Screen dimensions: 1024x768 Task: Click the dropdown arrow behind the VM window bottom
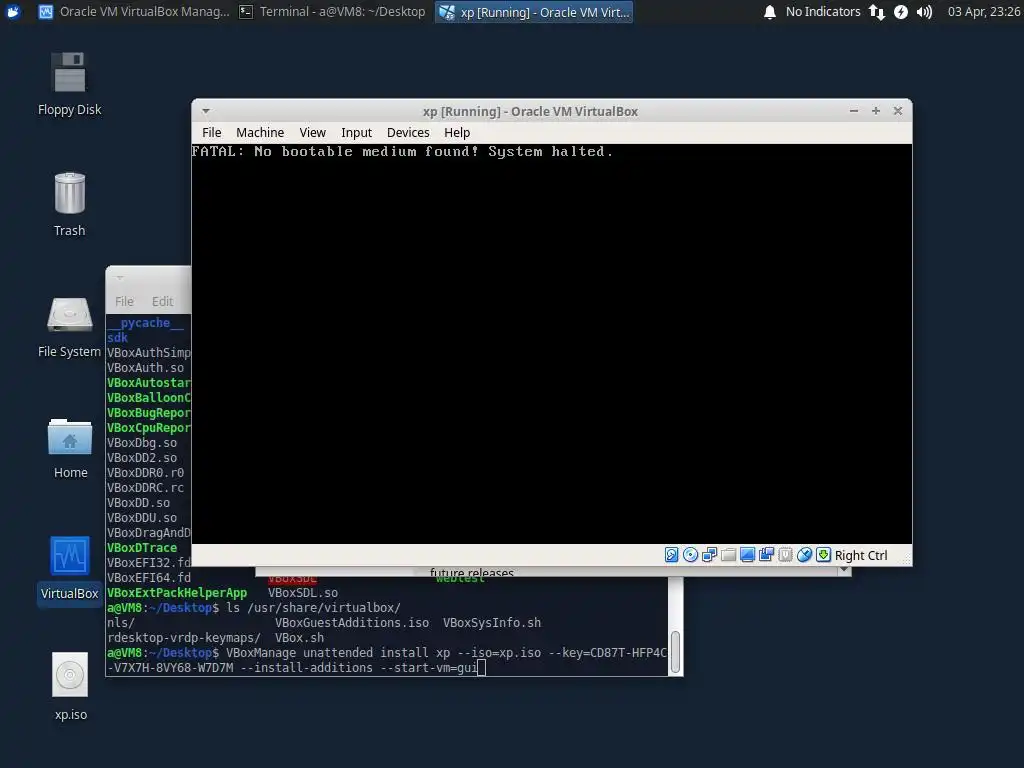(844, 570)
